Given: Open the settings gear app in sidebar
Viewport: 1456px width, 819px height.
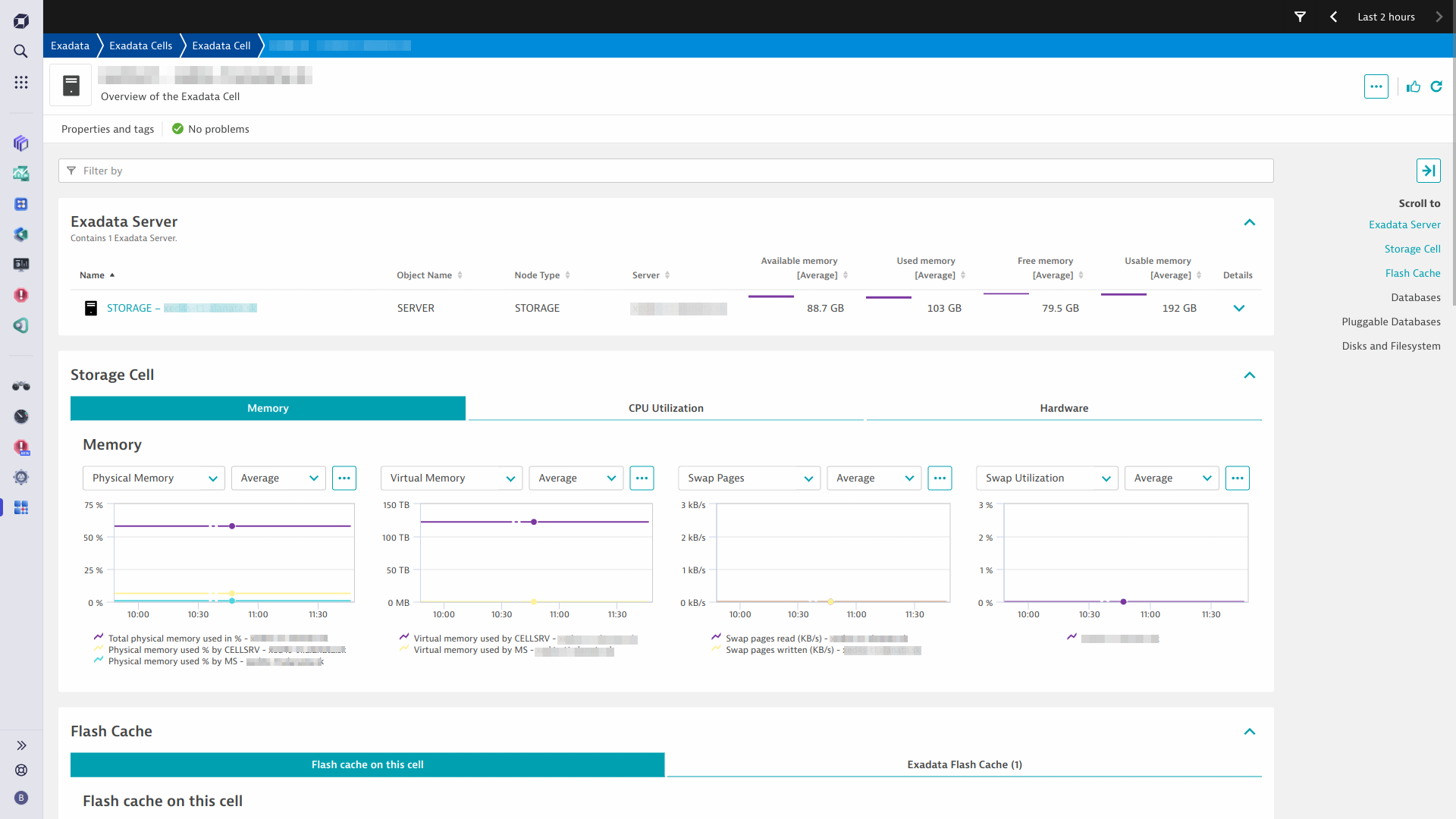Looking at the screenshot, I should 20,477.
